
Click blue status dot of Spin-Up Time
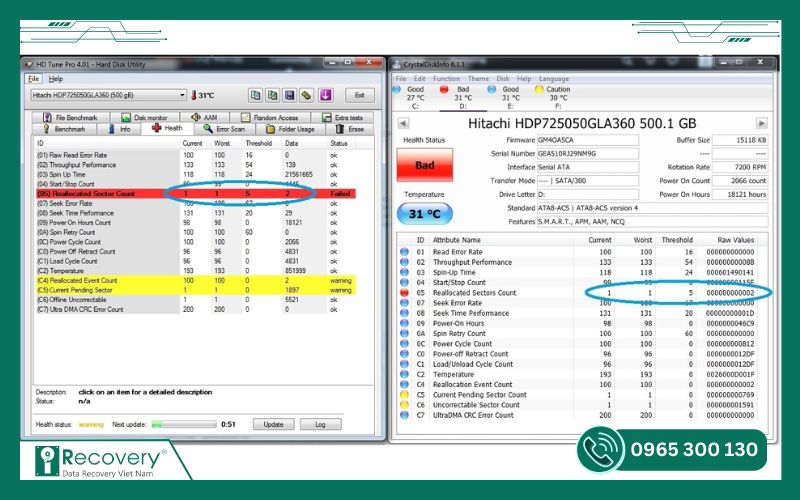pos(405,272)
